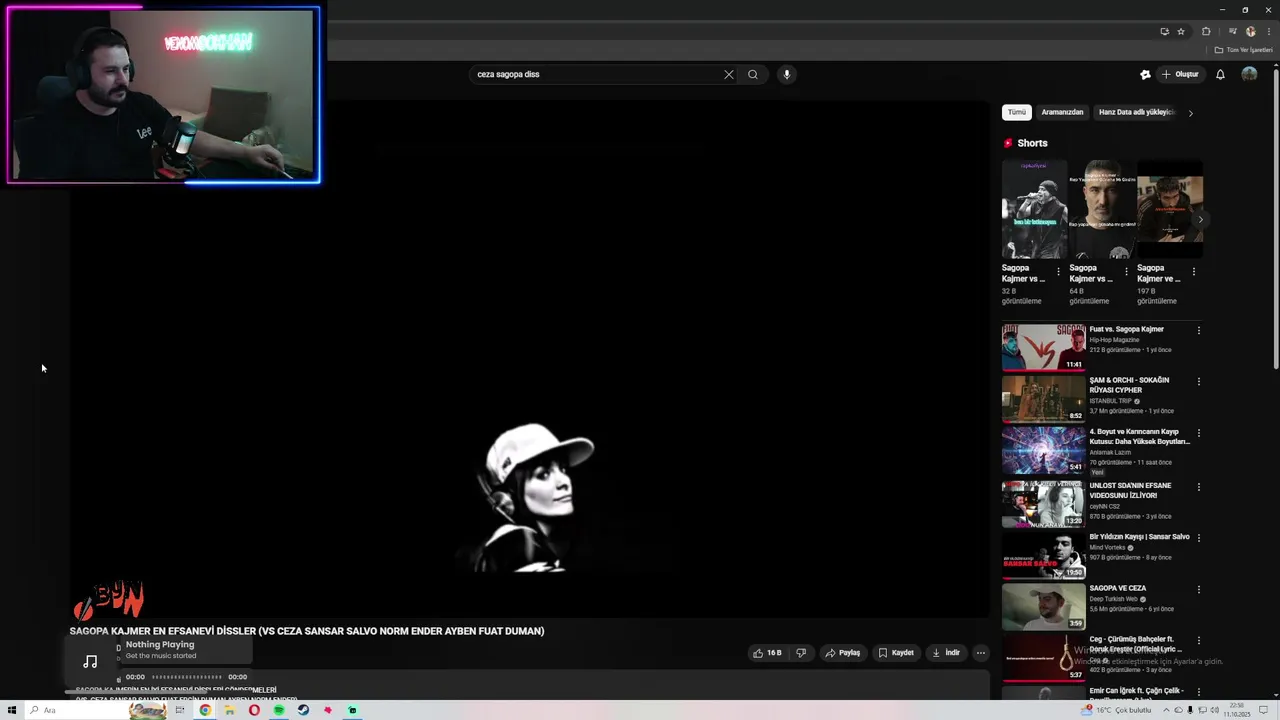Image resolution: width=1280 pixels, height=720 pixels.
Task: Open options for ŞAM & ORCHI video
Action: coord(1199,381)
